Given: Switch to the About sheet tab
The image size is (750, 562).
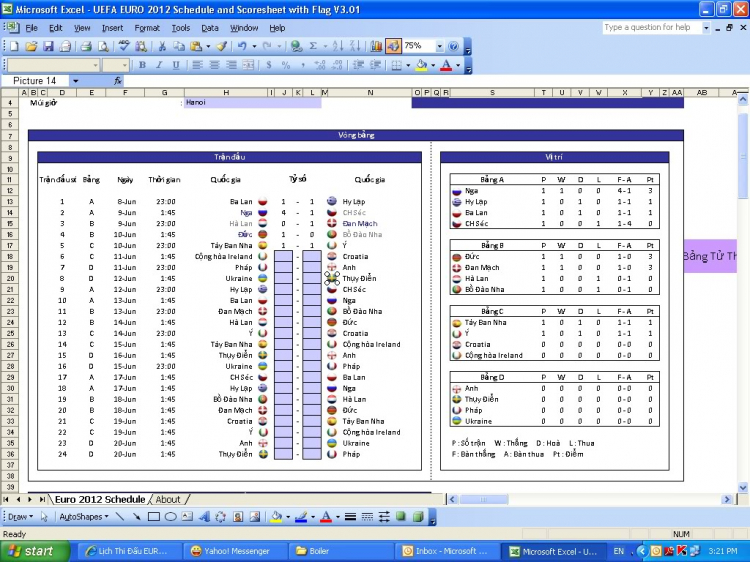Looking at the screenshot, I should (x=168, y=499).
